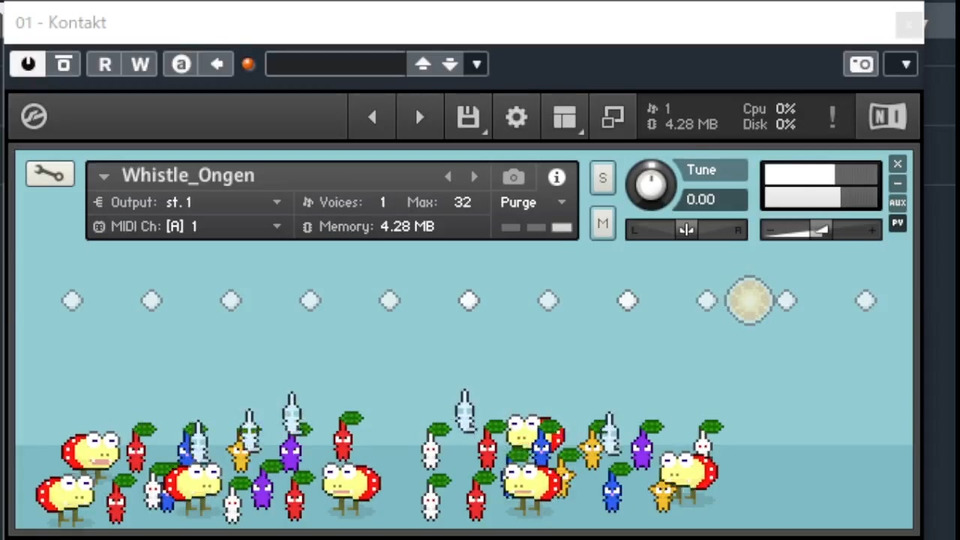Open the preset management dropdown

pos(476,64)
